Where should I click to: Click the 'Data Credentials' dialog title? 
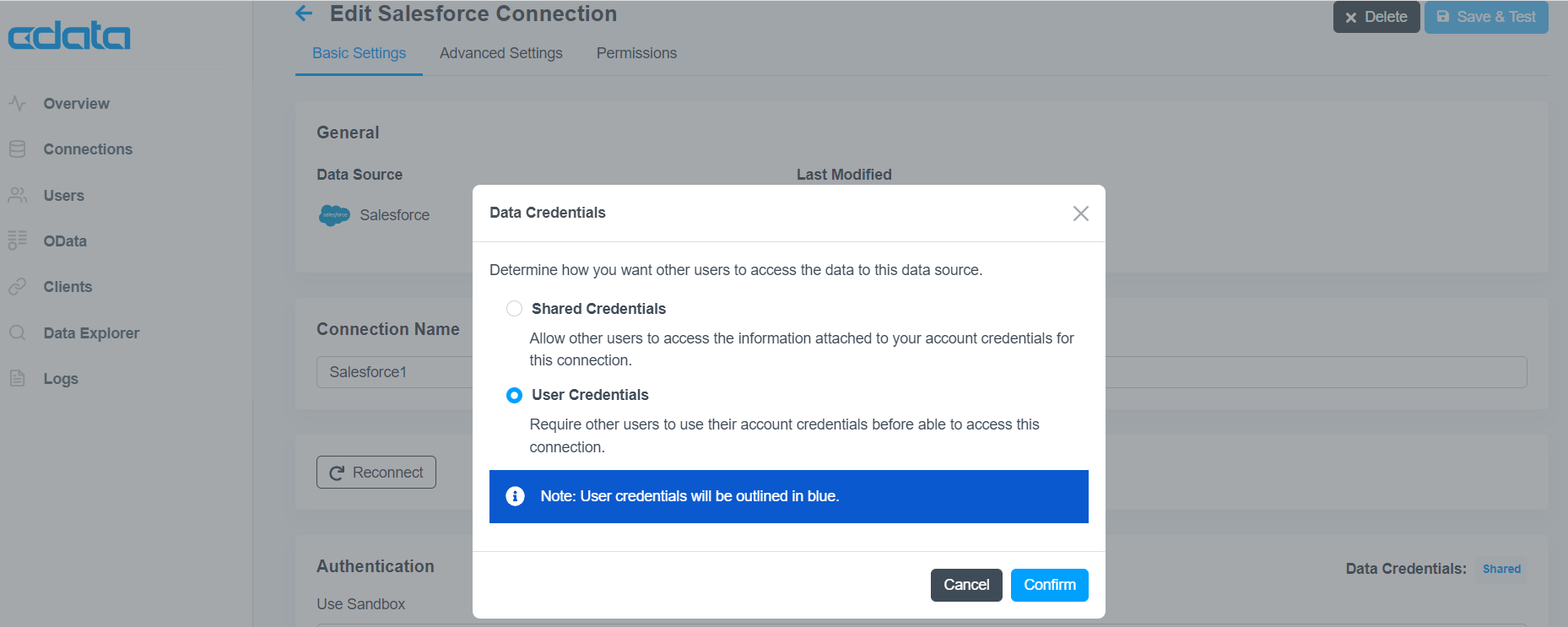click(548, 213)
